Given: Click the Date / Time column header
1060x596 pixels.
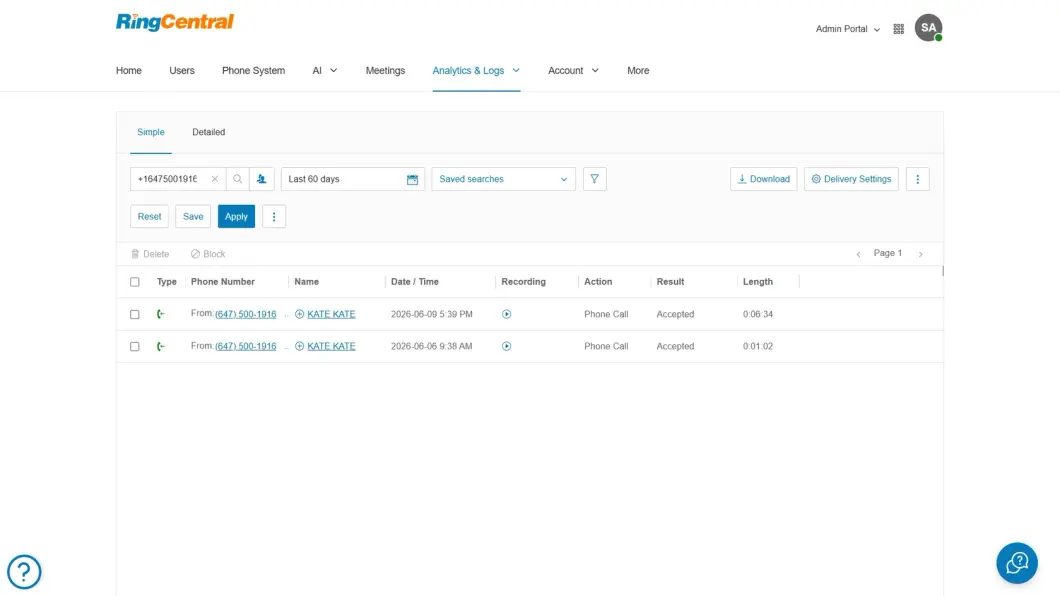Looking at the screenshot, I should (414, 282).
